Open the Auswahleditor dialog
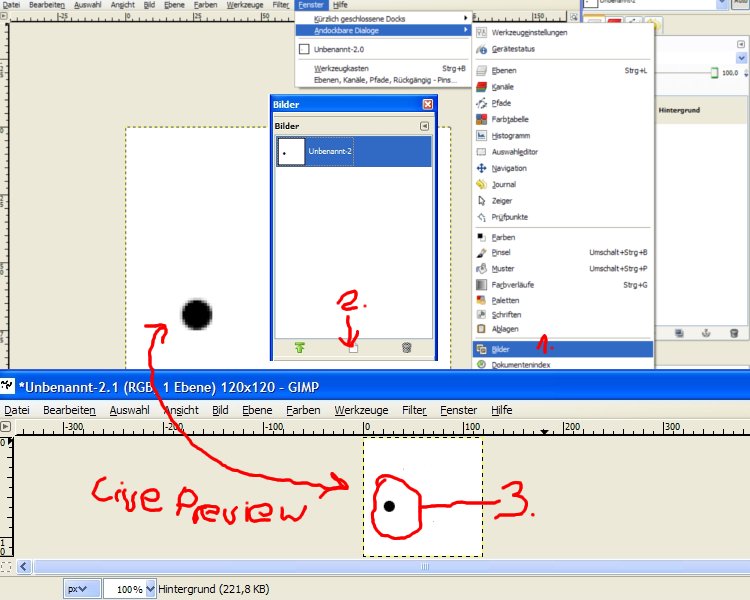This screenshot has height=600, width=750. (x=563, y=152)
